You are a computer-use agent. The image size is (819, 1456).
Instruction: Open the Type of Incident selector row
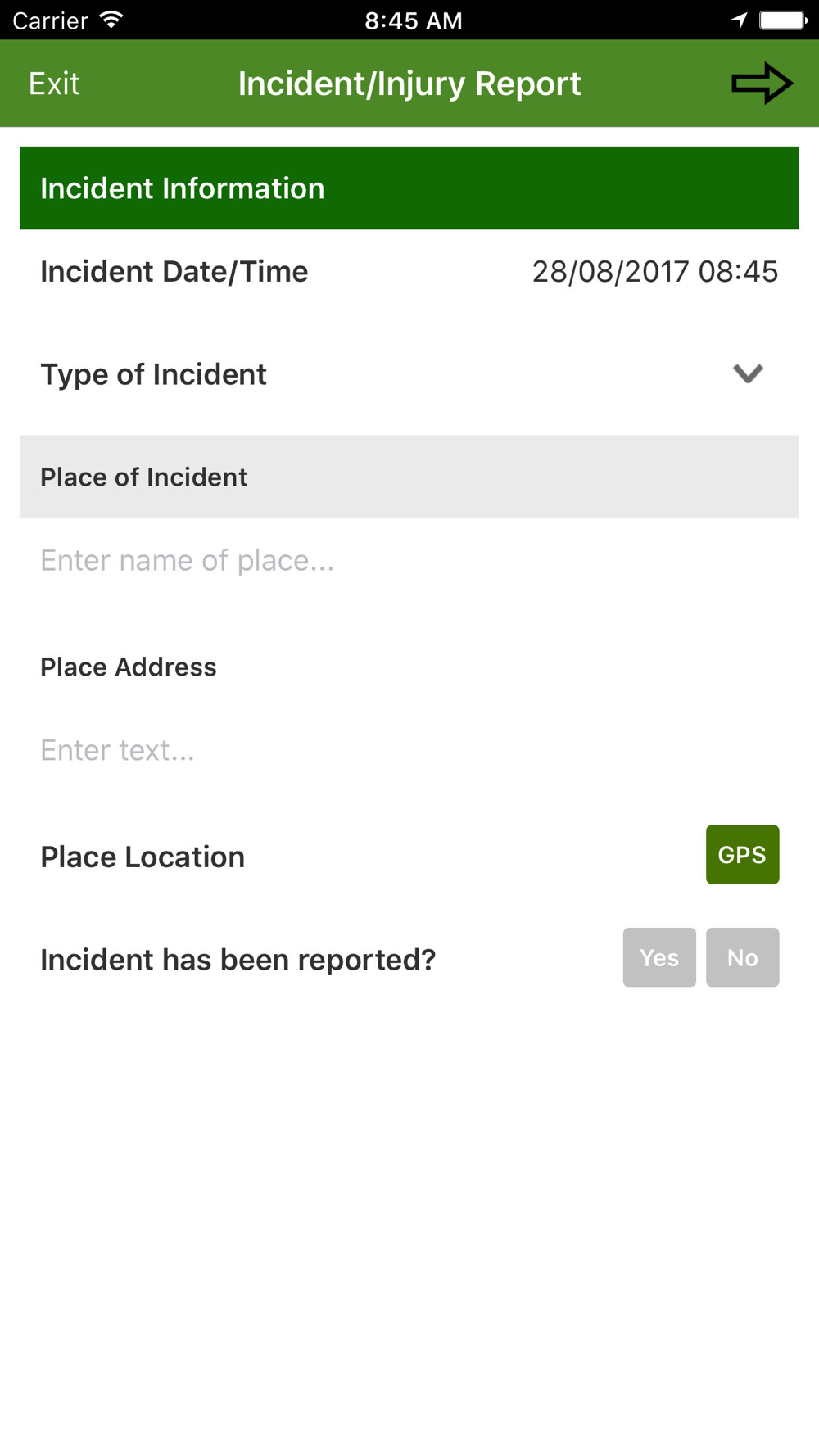409,374
